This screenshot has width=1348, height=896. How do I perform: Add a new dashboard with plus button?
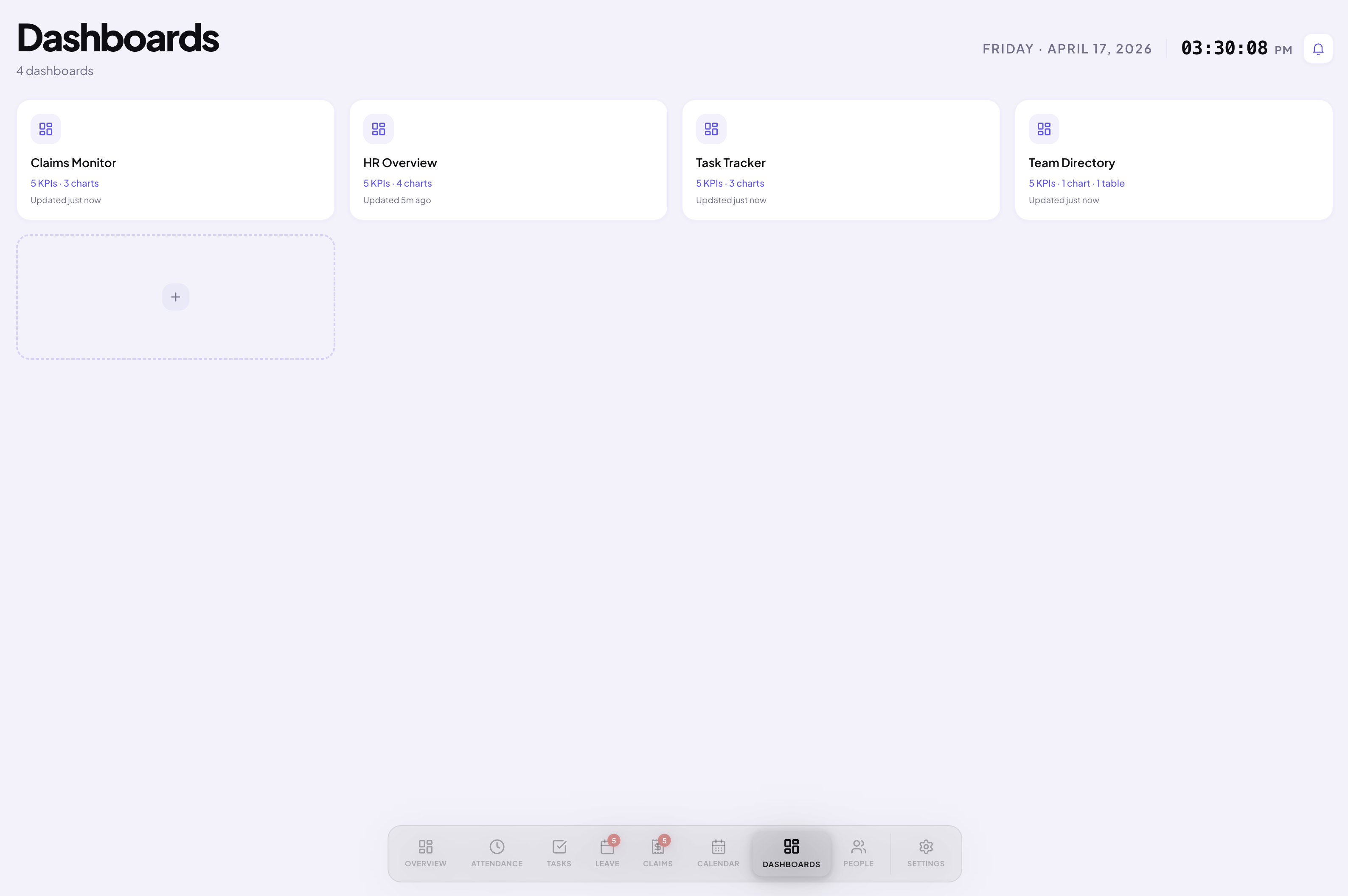(175, 297)
